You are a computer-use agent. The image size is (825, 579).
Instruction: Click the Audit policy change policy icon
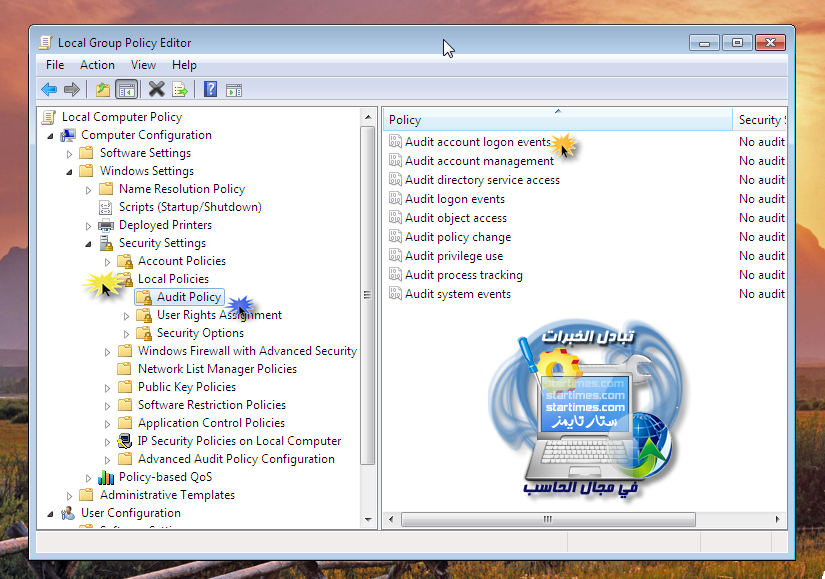click(x=395, y=237)
